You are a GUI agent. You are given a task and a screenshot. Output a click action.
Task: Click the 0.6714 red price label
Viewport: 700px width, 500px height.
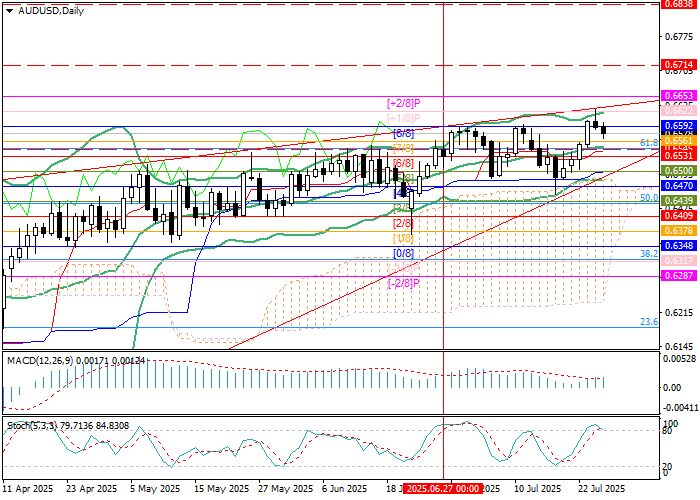tap(679, 65)
